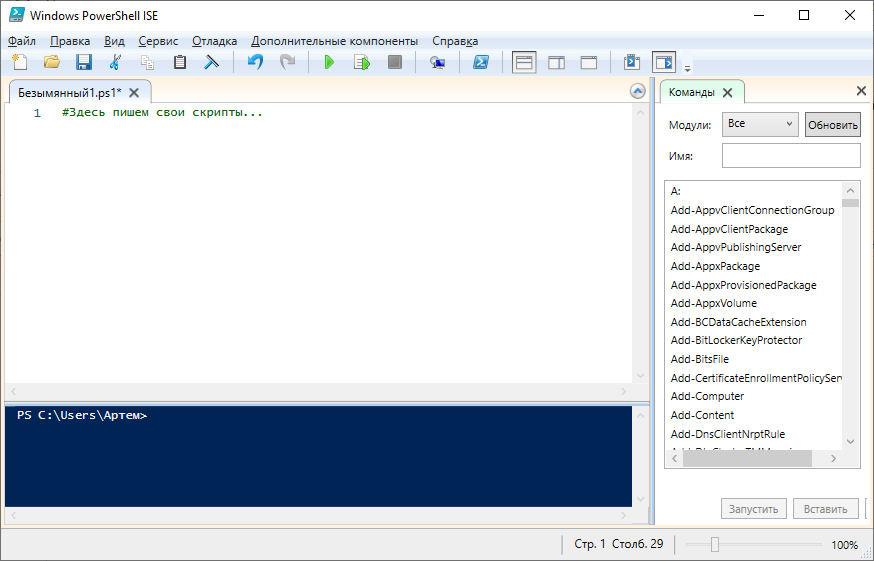Click the Запустить button
874x561 pixels.
coord(754,509)
